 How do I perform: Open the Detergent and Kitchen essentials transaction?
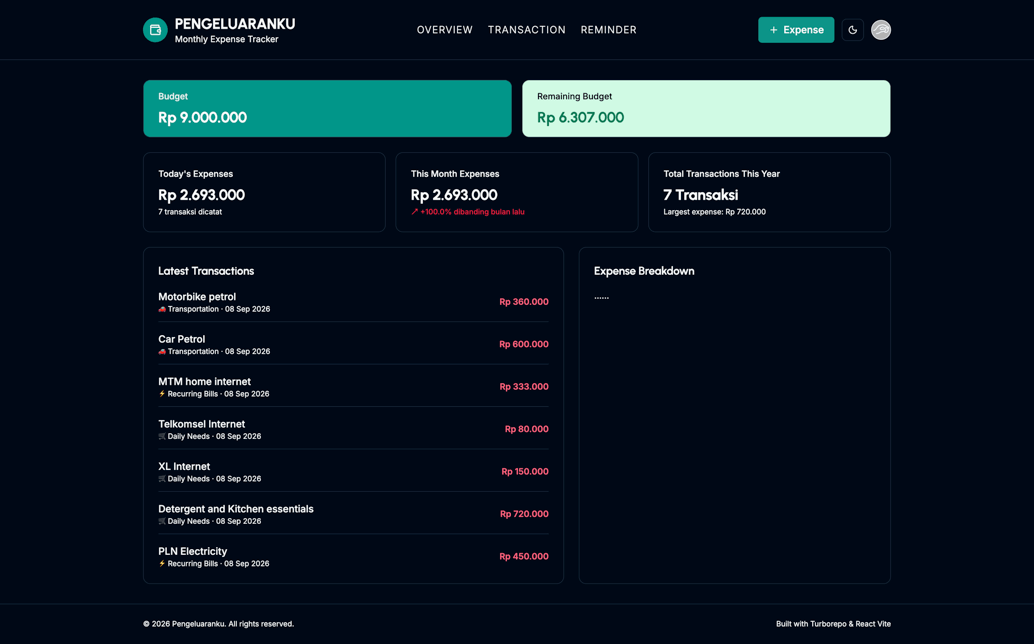point(353,514)
